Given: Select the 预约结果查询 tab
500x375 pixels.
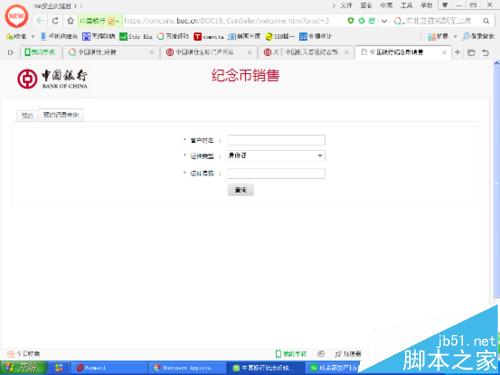Looking at the screenshot, I should click(61, 115).
